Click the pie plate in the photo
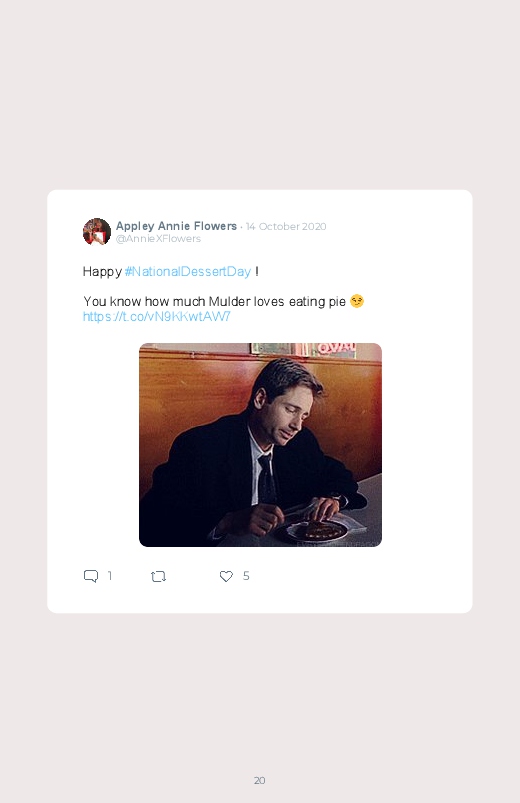Screen dimensions: 520x803 [x=314, y=531]
